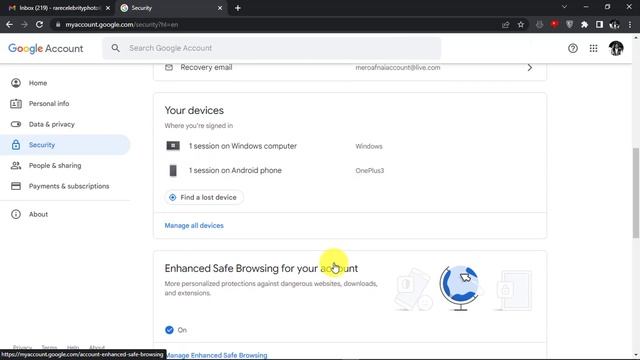Click the Windows computer device icon
The image size is (640, 360).
click(x=173, y=146)
